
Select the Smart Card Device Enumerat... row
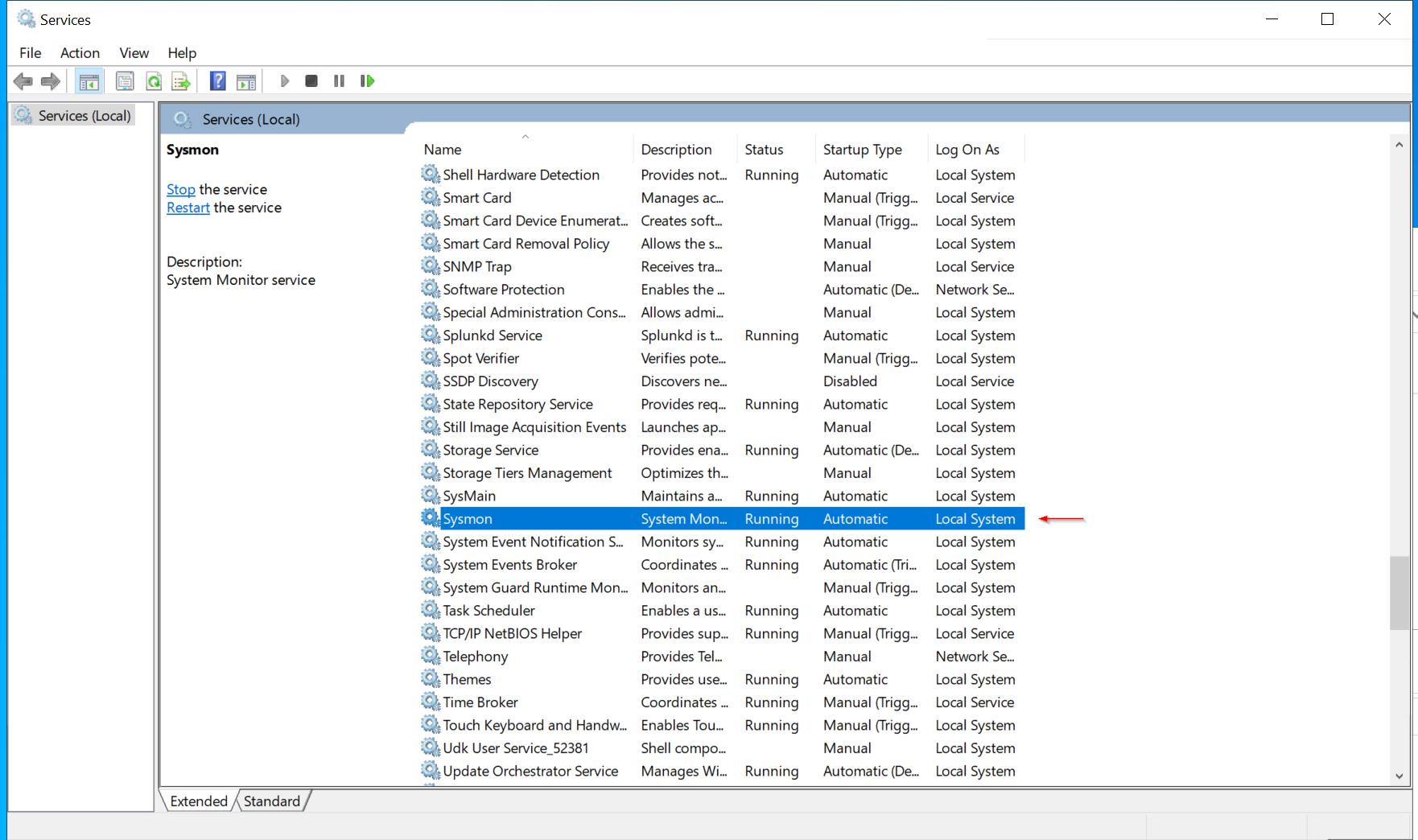coord(722,220)
